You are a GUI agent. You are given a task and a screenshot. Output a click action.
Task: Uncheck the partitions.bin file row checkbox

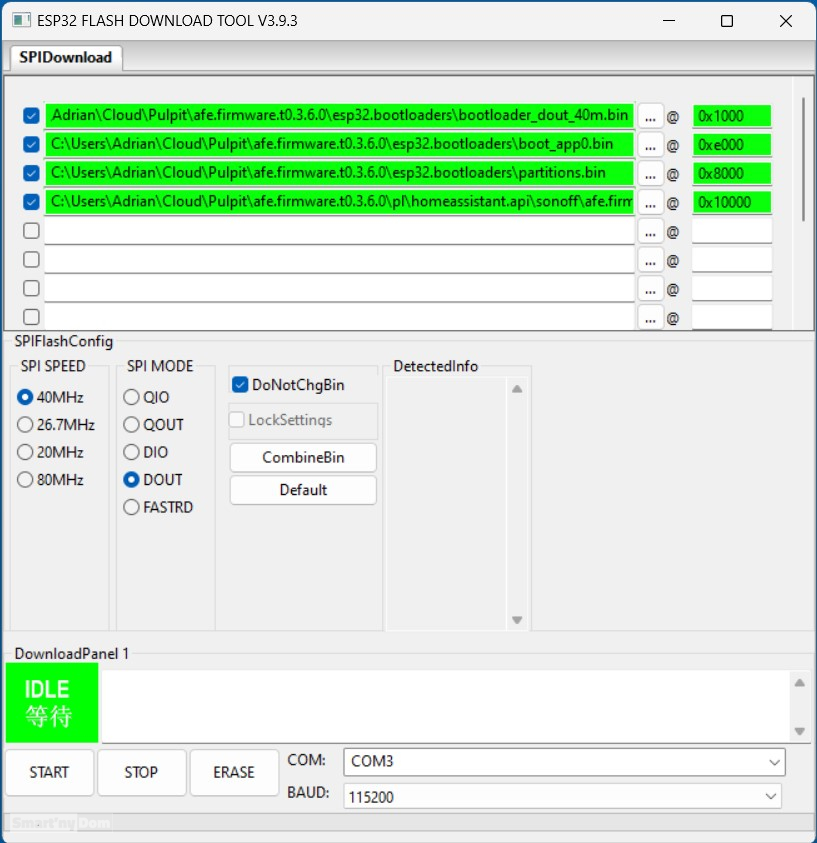(31, 173)
